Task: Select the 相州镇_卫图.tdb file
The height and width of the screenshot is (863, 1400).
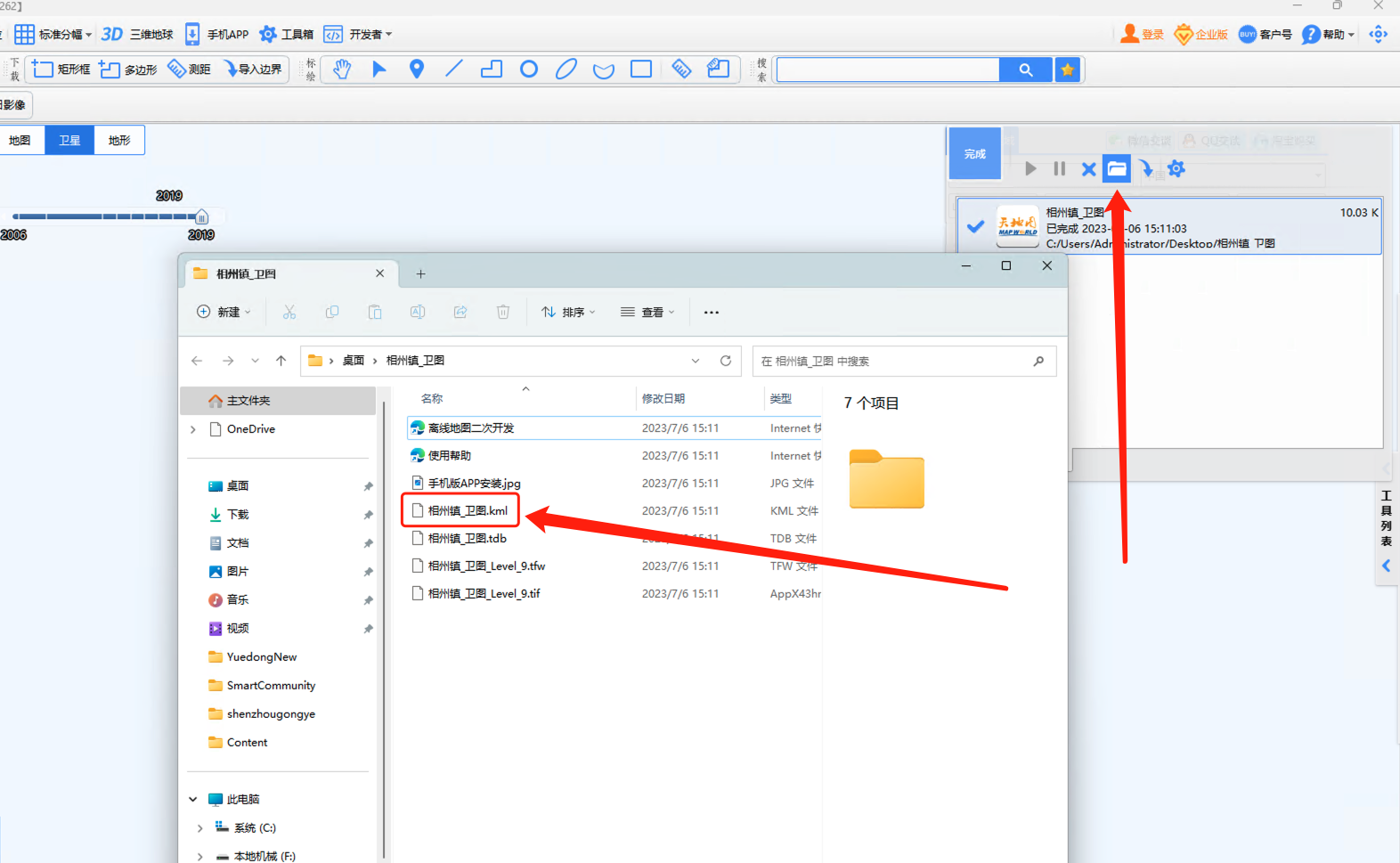Action: (x=459, y=538)
